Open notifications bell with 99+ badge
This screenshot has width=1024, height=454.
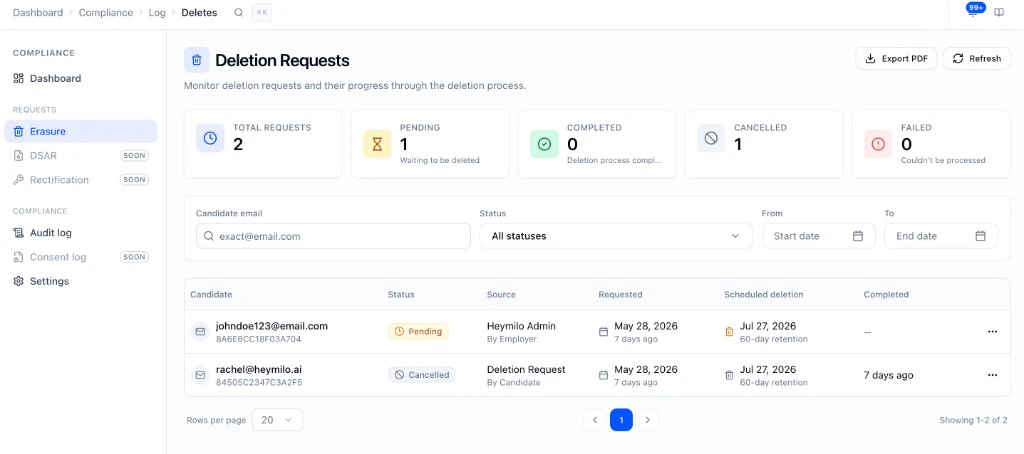coord(973,12)
